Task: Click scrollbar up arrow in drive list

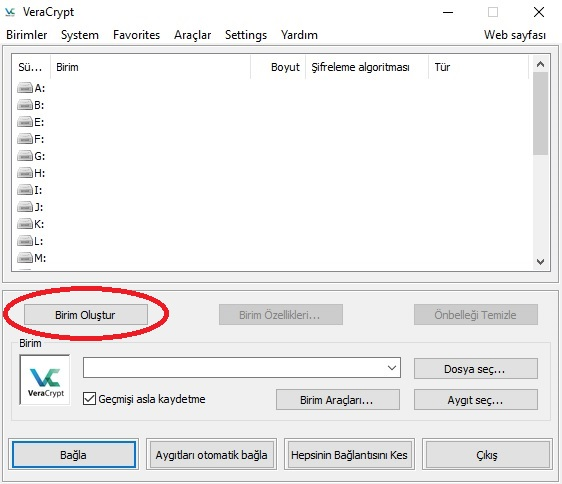Action: click(x=540, y=64)
